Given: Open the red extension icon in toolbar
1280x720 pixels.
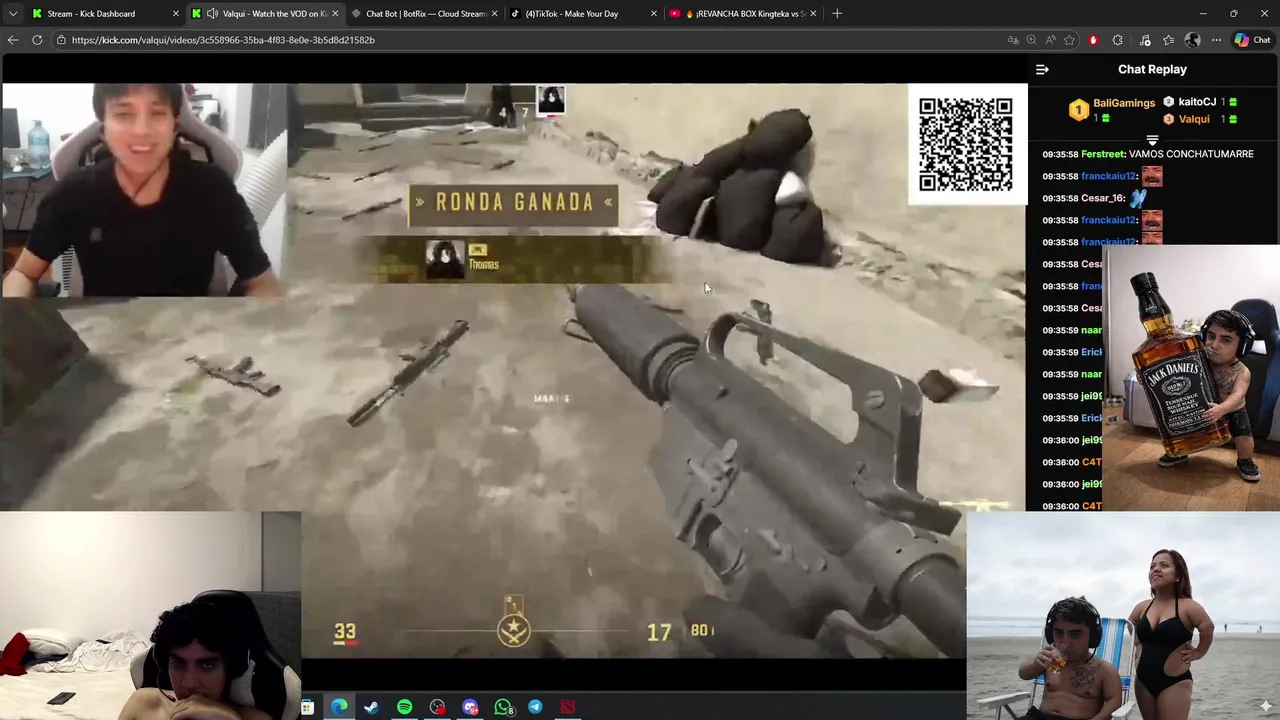Looking at the screenshot, I should pyautogui.click(x=1093, y=40).
